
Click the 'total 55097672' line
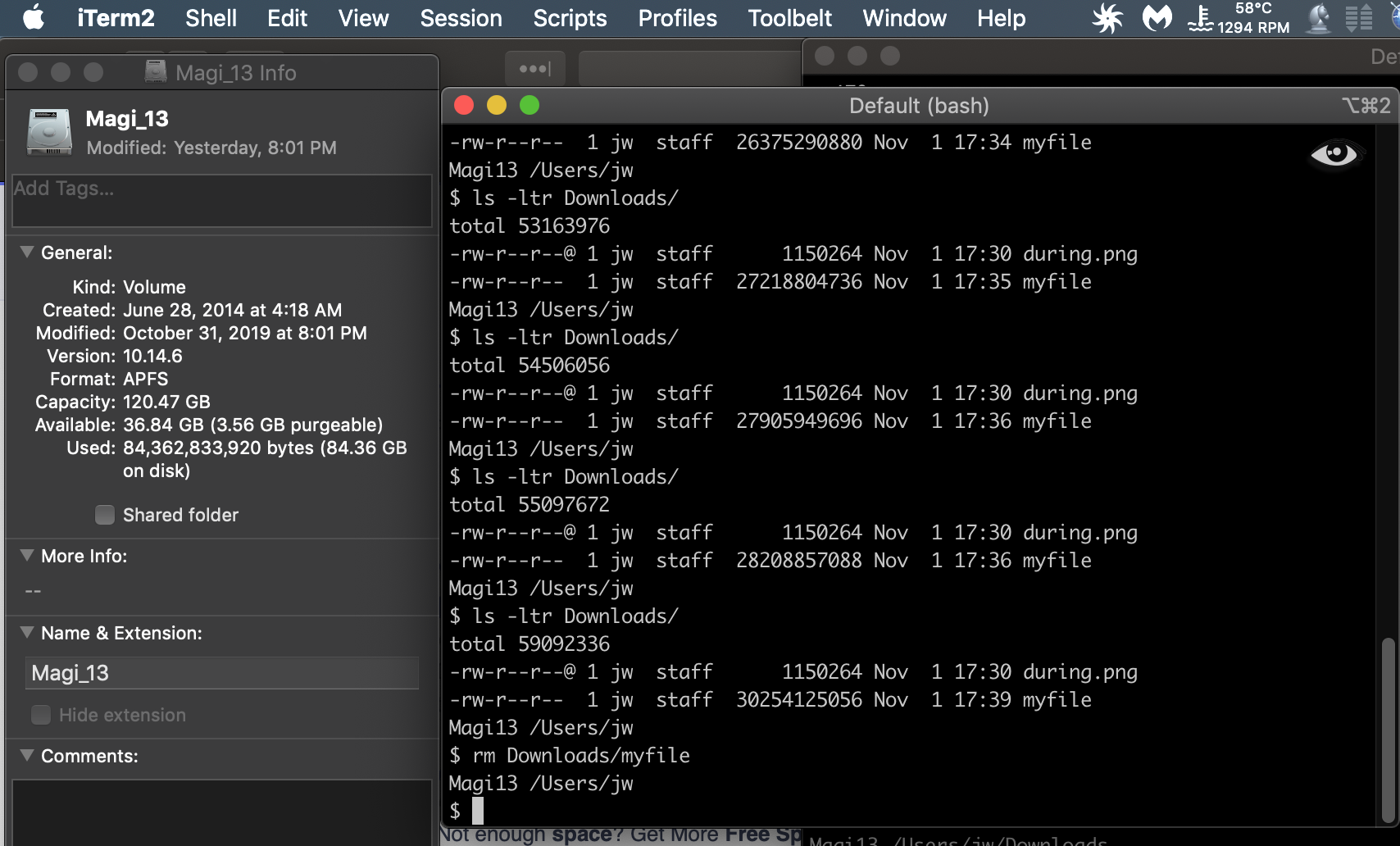click(530, 504)
